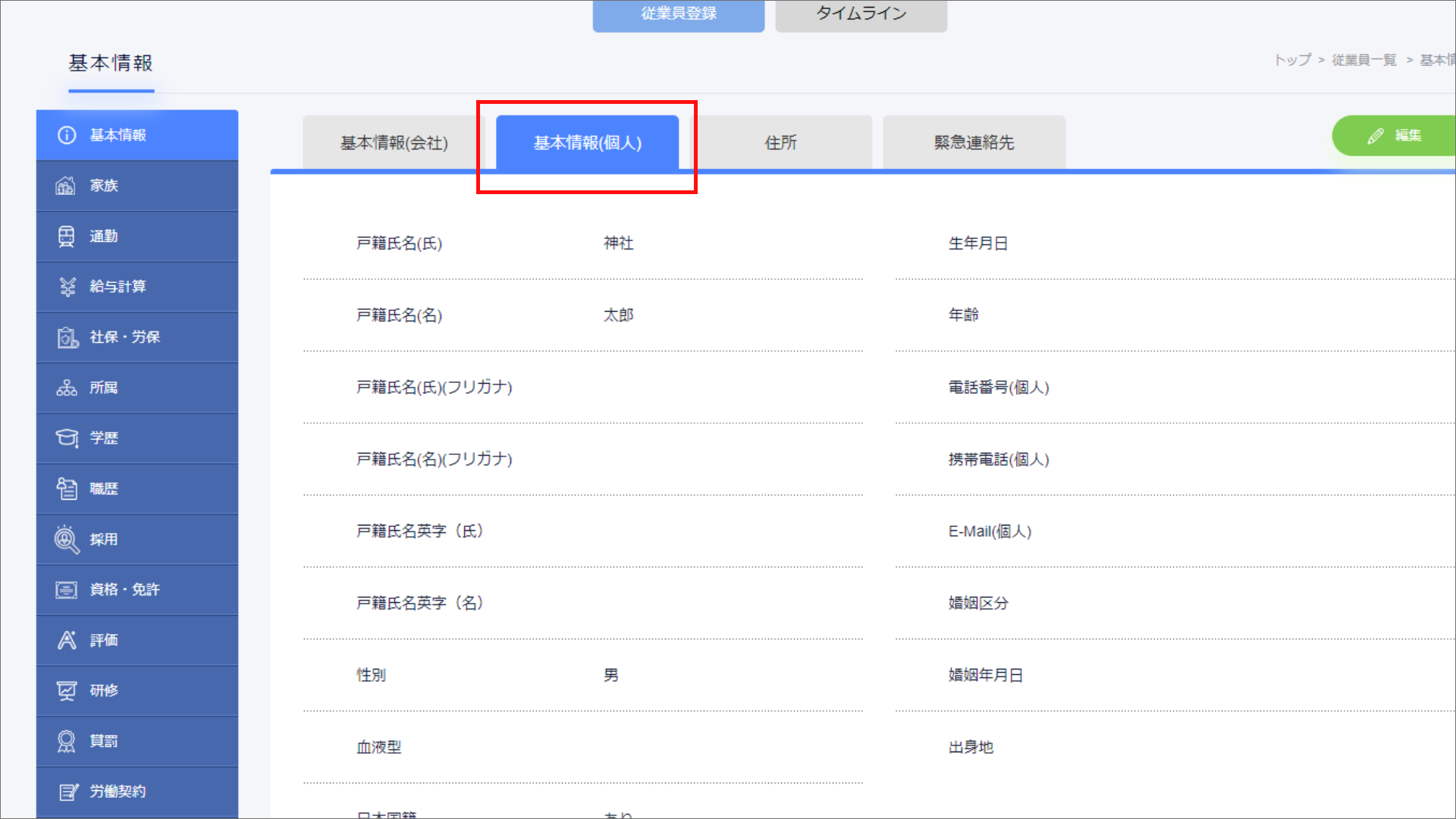Click the 従業員登録 button at top
The image size is (1456, 819).
(x=678, y=14)
